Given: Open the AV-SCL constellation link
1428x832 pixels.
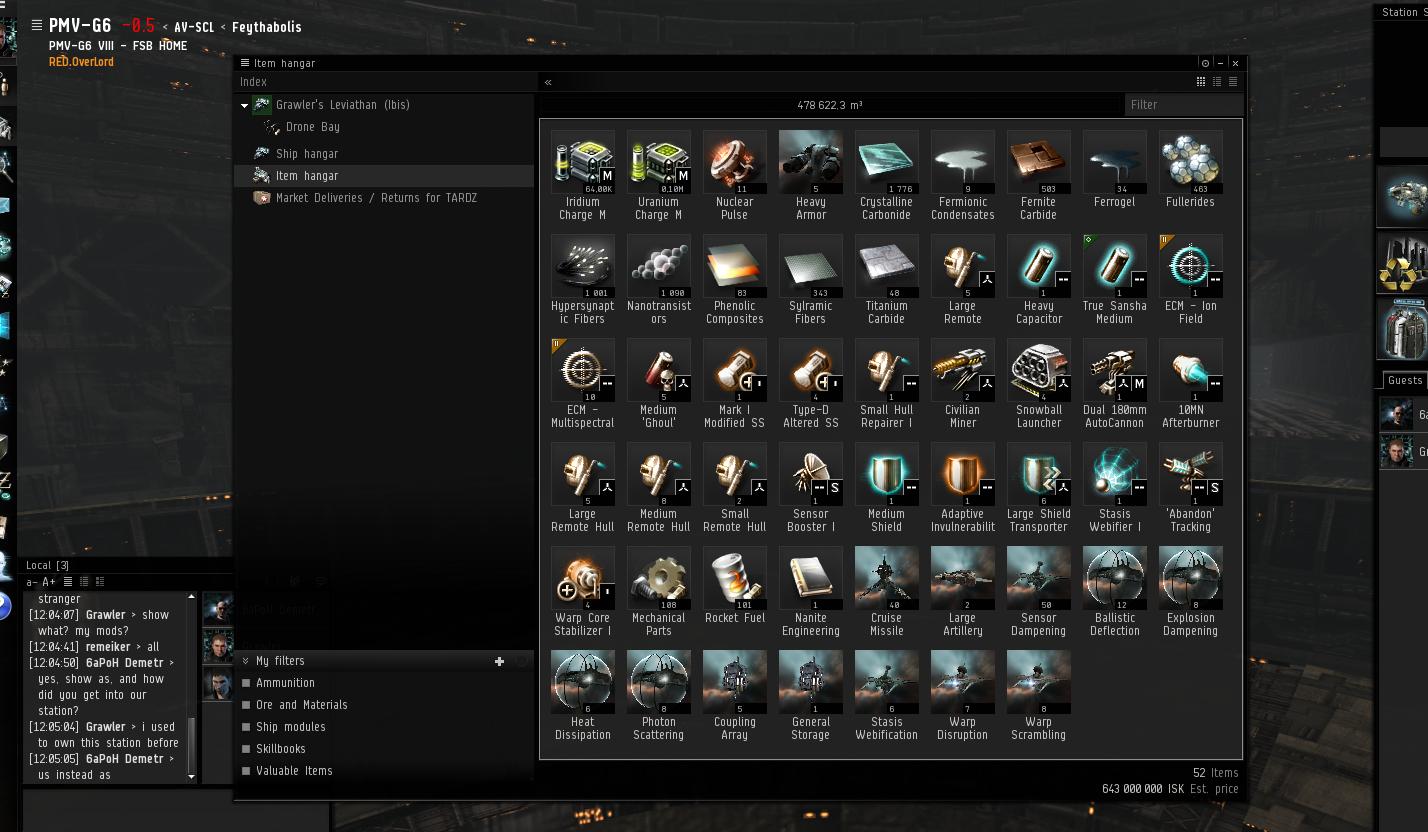Looking at the screenshot, I should coord(194,27).
